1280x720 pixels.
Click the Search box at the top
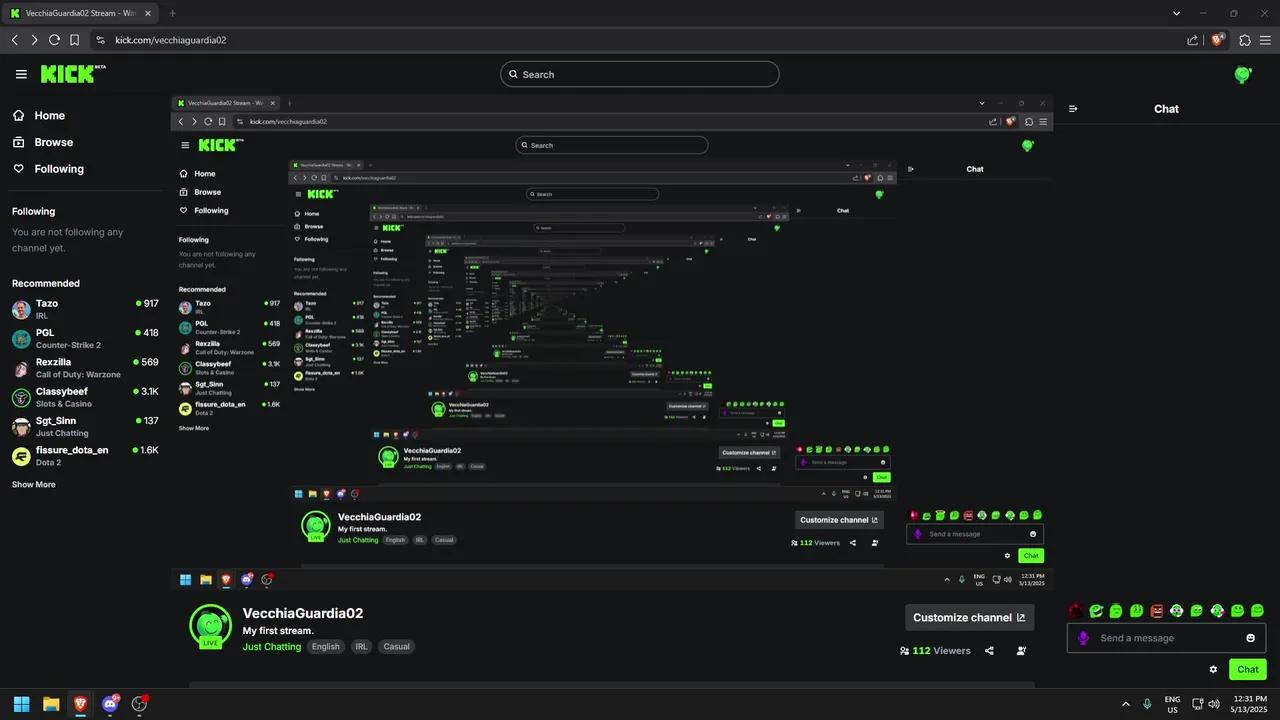[639, 74]
